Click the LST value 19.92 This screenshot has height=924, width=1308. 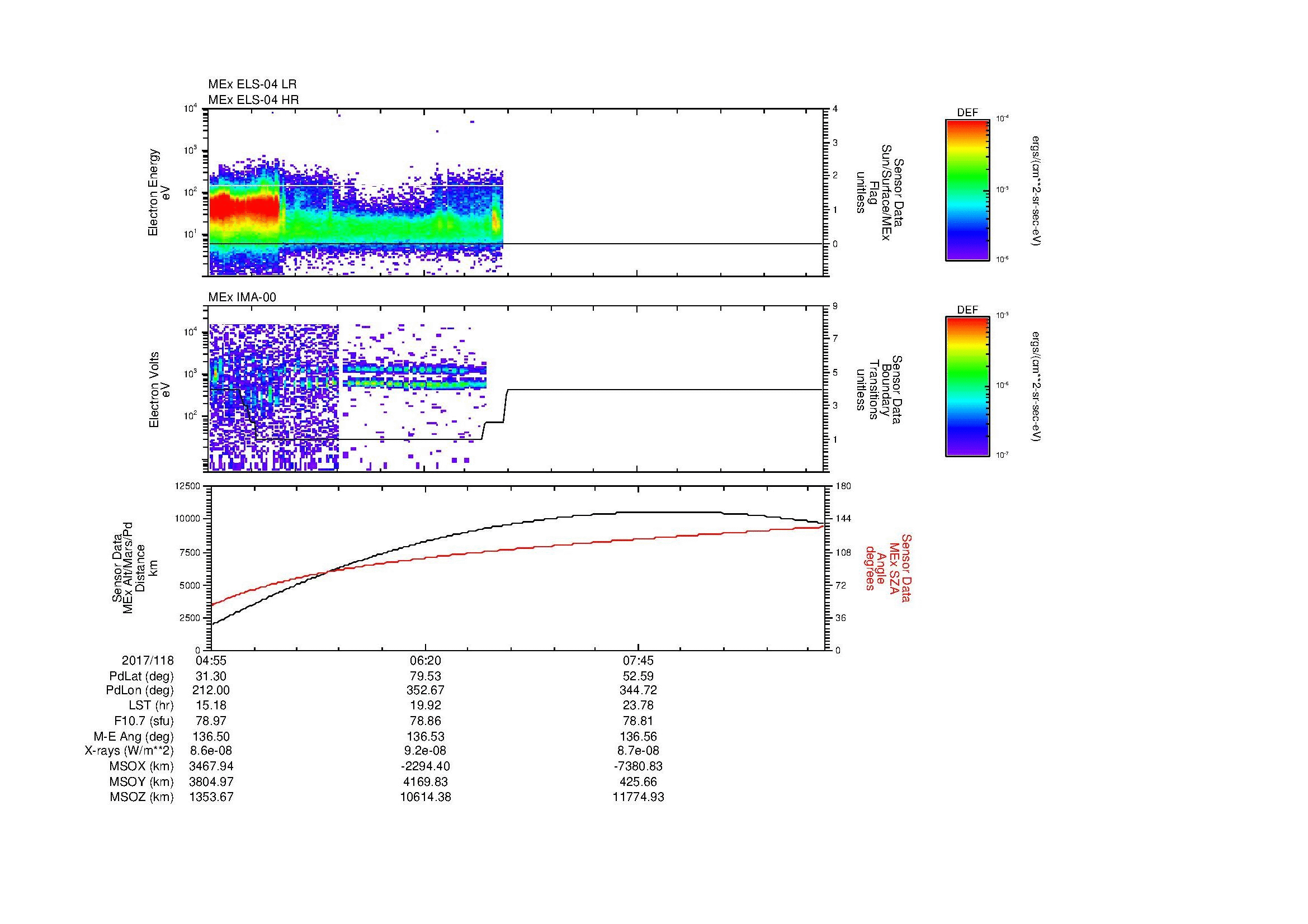pyautogui.click(x=425, y=705)
